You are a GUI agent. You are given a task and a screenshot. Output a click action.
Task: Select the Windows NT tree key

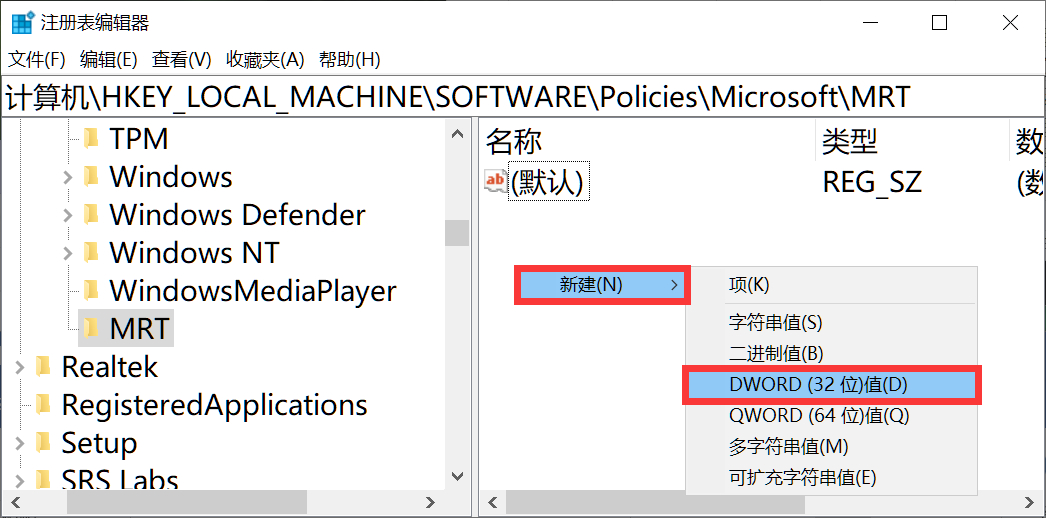click(194, 253)
